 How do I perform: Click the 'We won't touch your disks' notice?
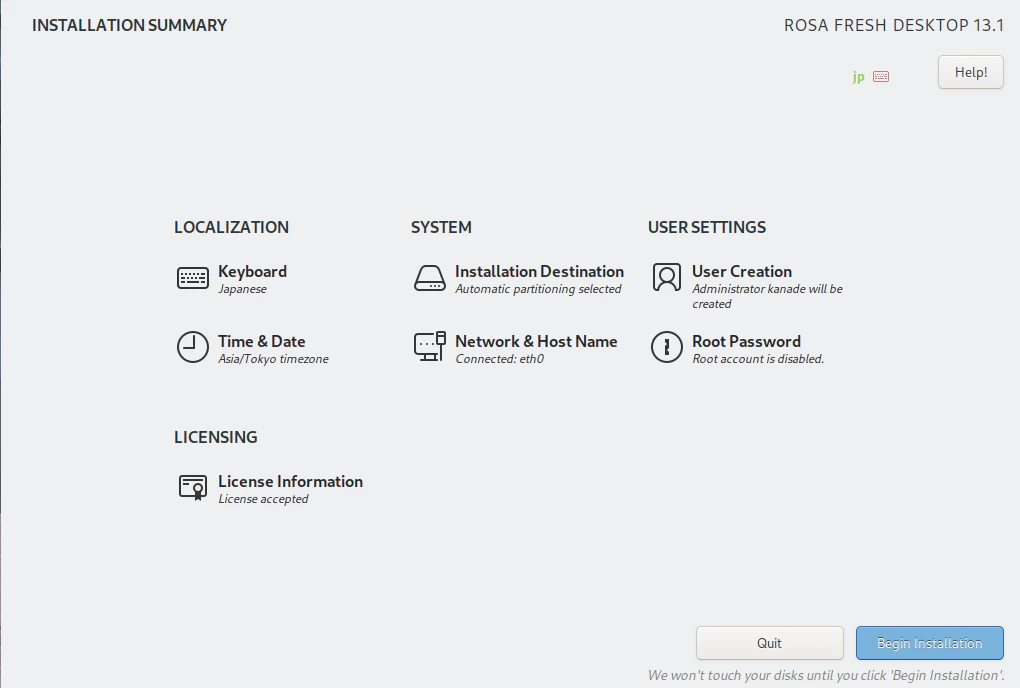click(x=825, y=675)
